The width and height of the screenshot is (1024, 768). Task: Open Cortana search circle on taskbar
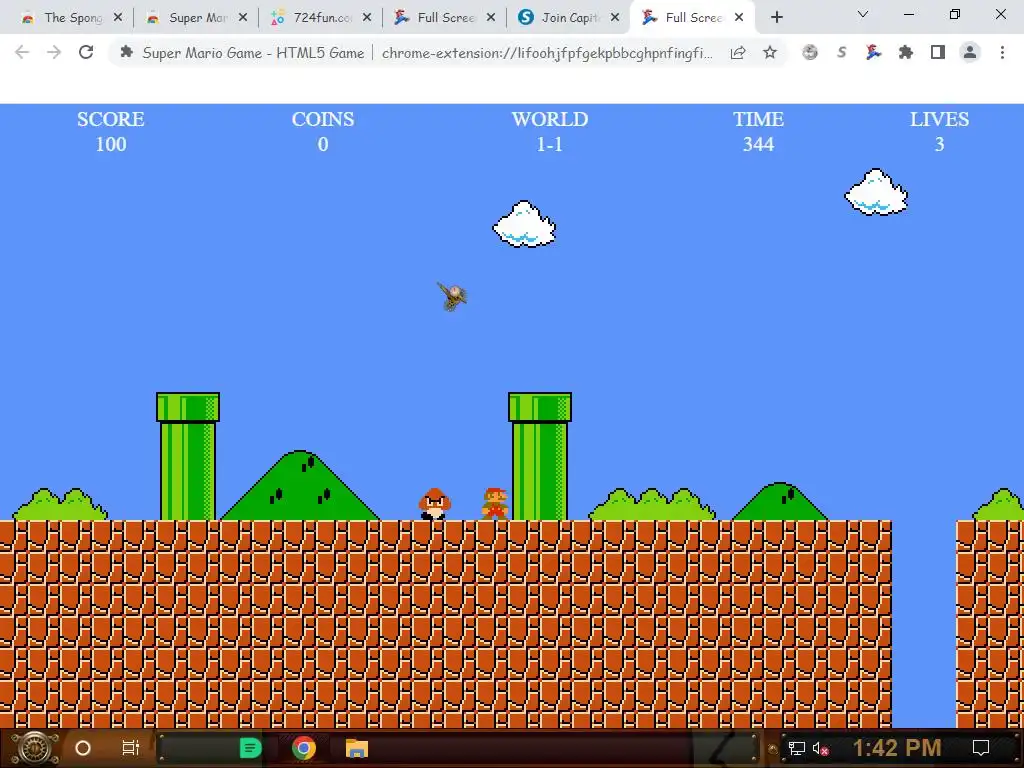pyautogui.click(x=83, y=748)
